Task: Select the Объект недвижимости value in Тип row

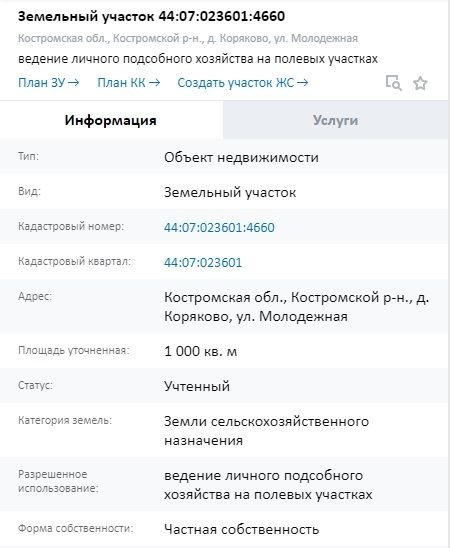Action: (x=241, y=157)
